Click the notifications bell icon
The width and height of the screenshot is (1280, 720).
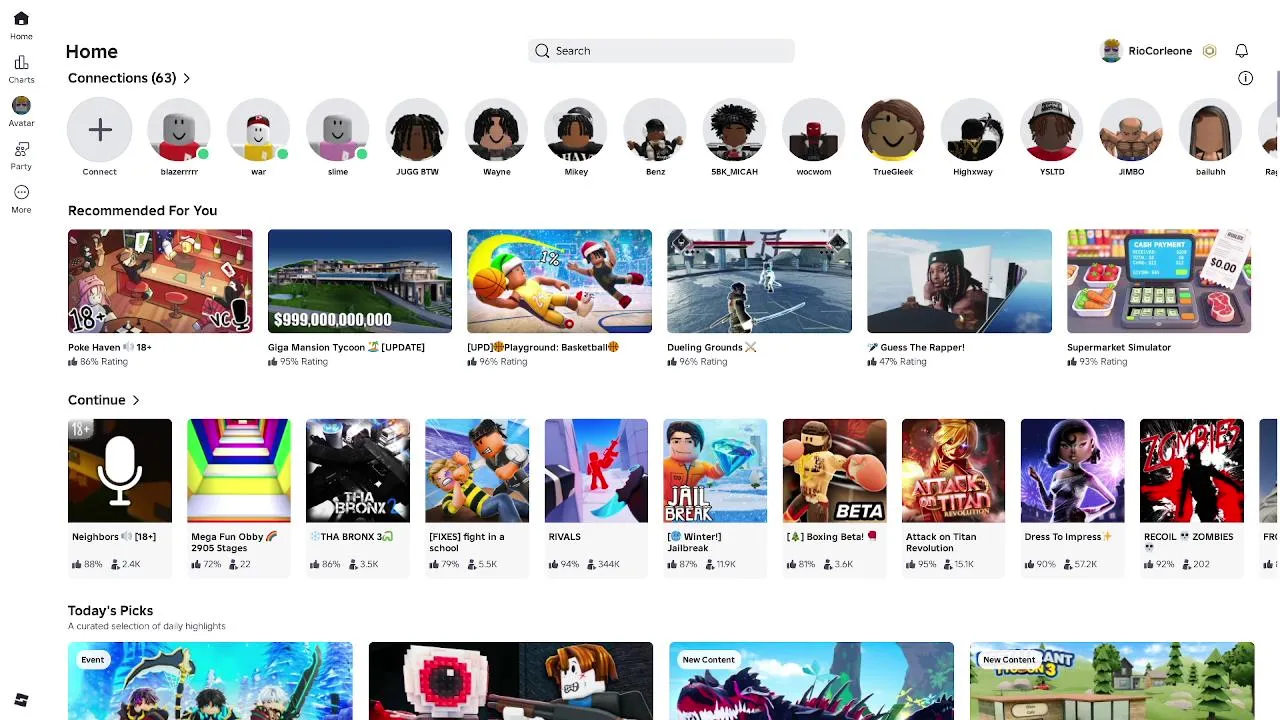pyautogui.click(x=1241, y=51)
